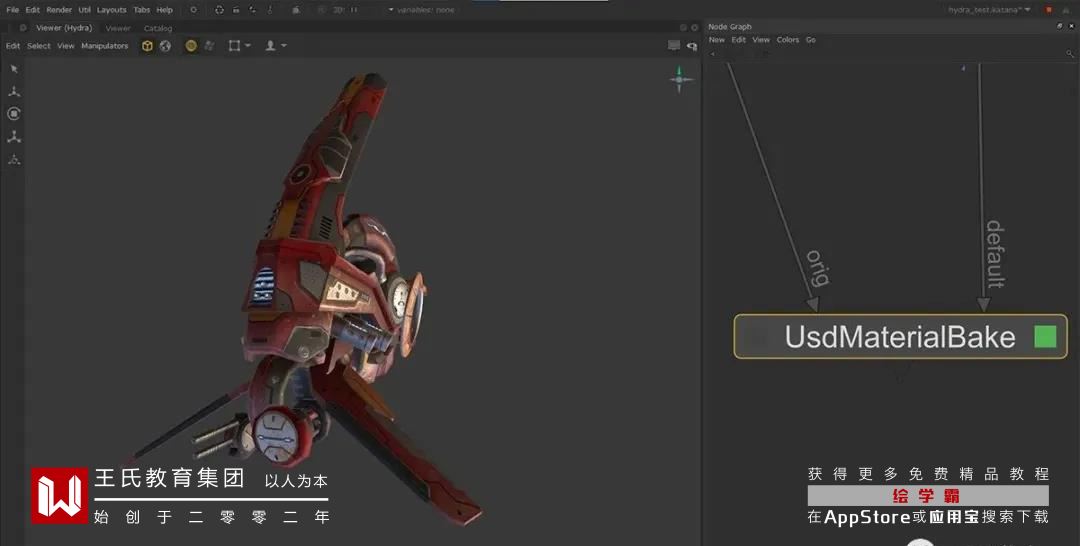This screenshot has width=1080, height=546.
Task: Open the File menu
Action: point(12,10)
